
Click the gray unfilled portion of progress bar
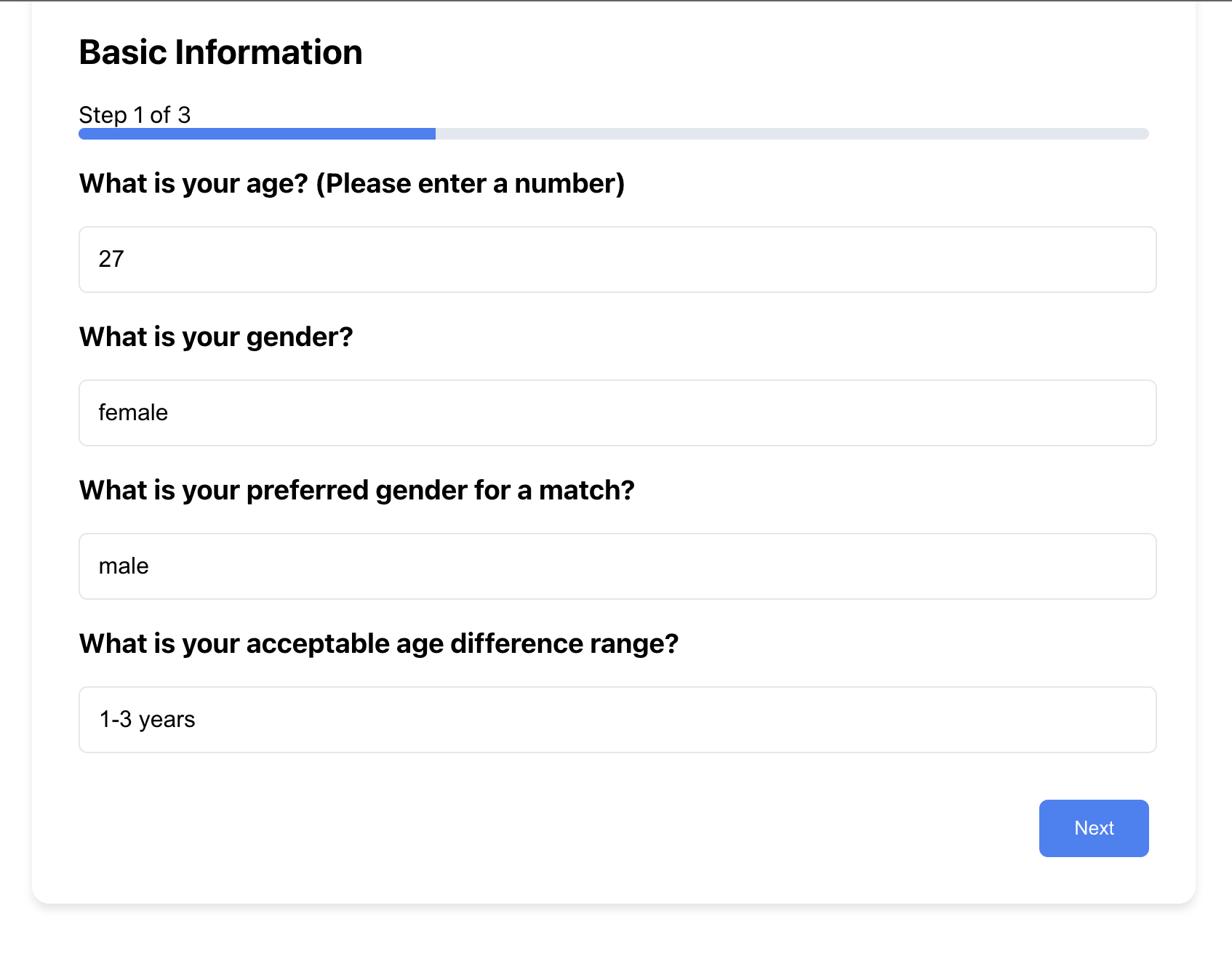click(x=791, y=134)
